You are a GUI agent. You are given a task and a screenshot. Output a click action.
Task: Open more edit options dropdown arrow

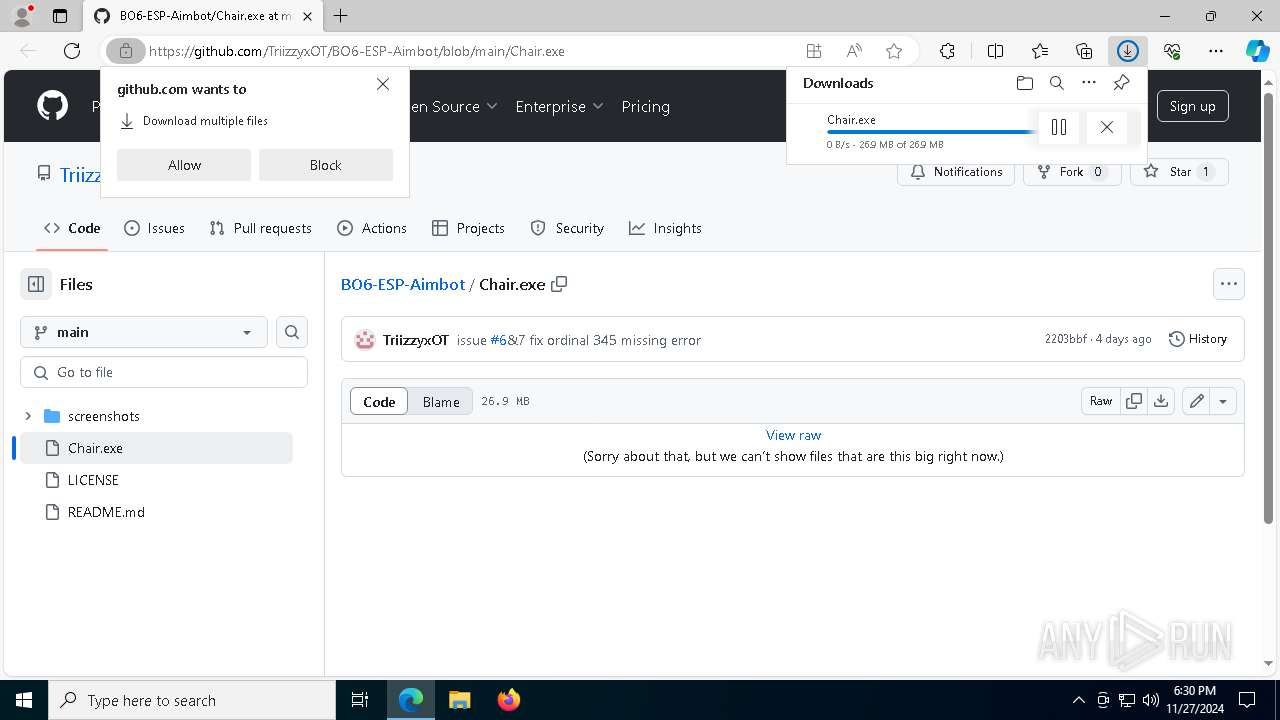(x=1223, y=401)
